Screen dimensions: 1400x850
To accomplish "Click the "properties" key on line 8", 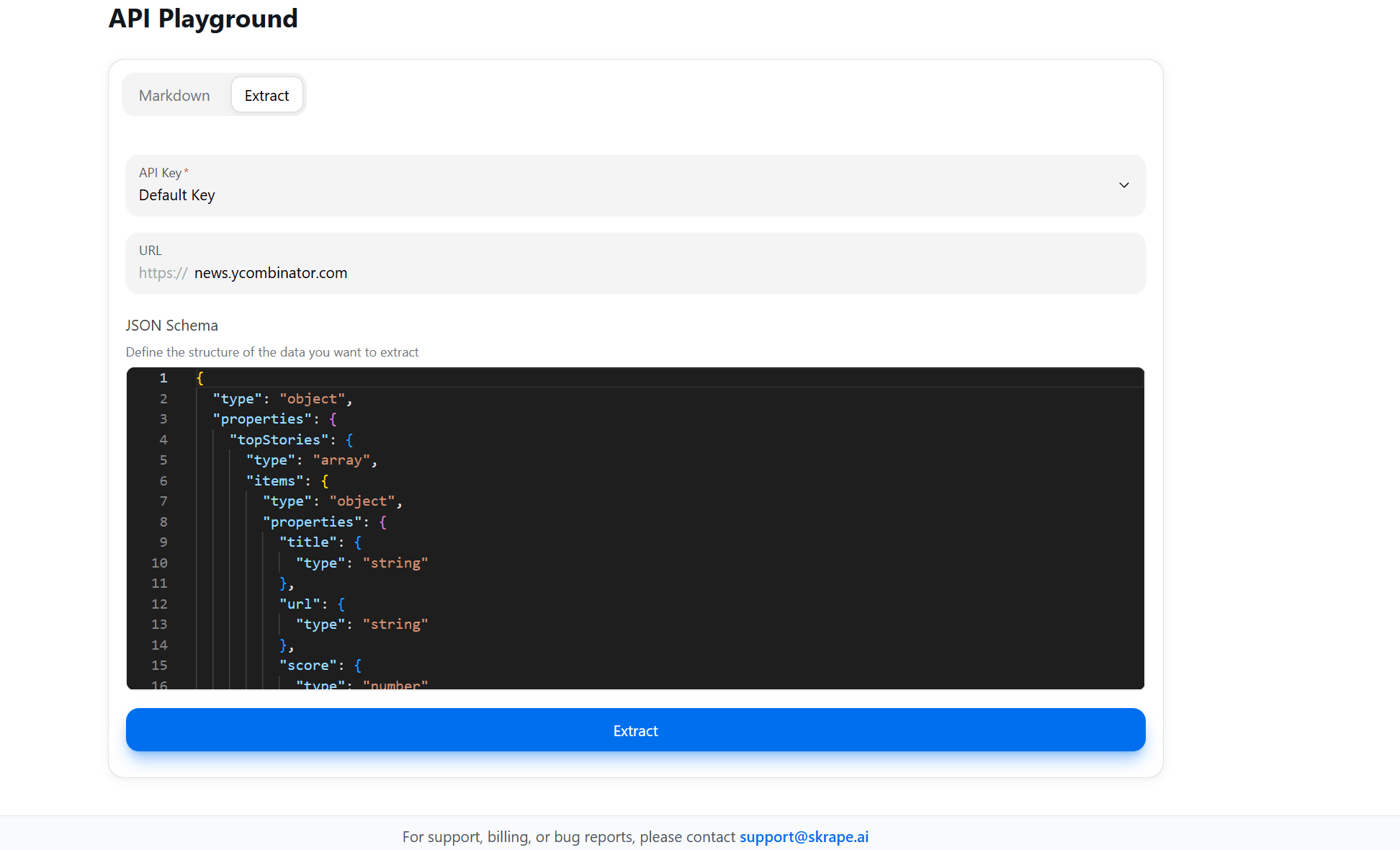I will [312, 522].
